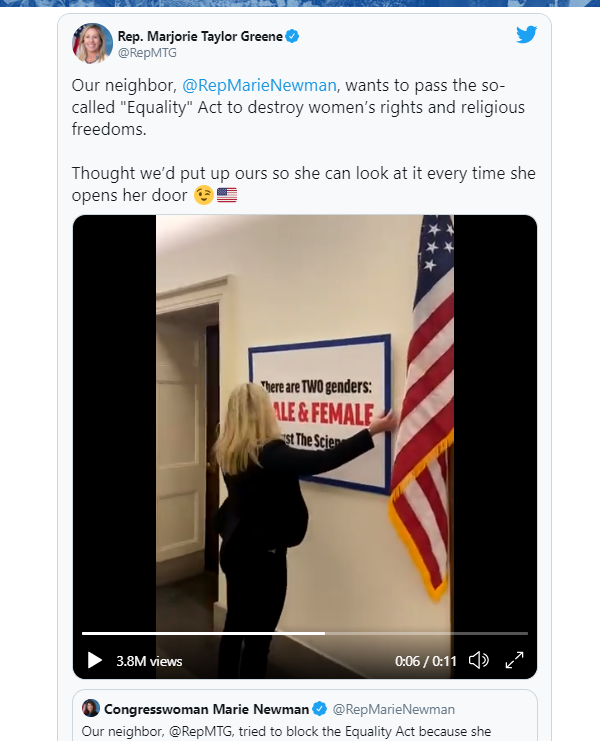600x741 pixels.
Task: Open the @RepMTG handle under the author name
Action: click(147, 53)
